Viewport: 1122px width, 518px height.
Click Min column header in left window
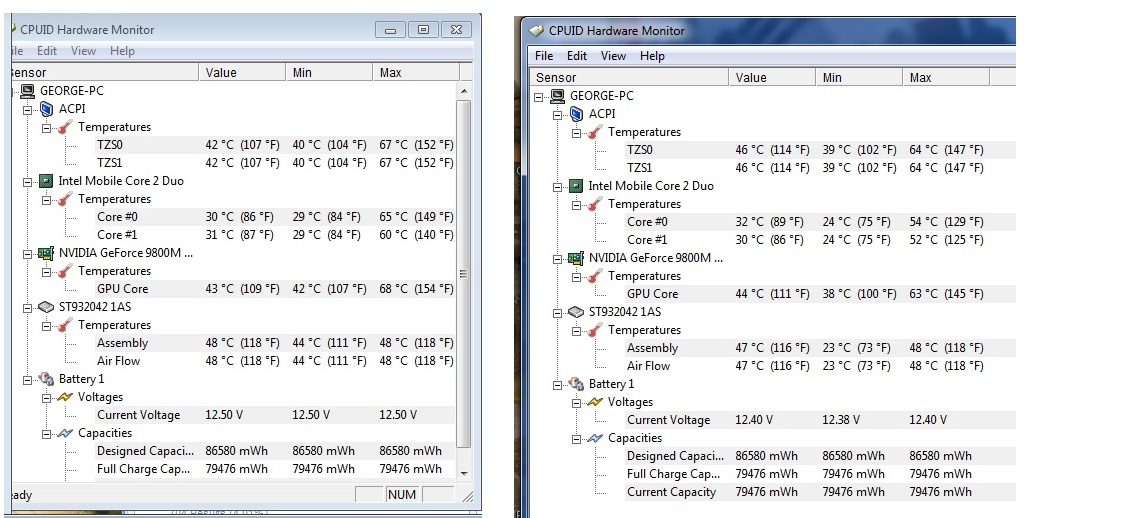pyautogui.click(x=329, y=72)
